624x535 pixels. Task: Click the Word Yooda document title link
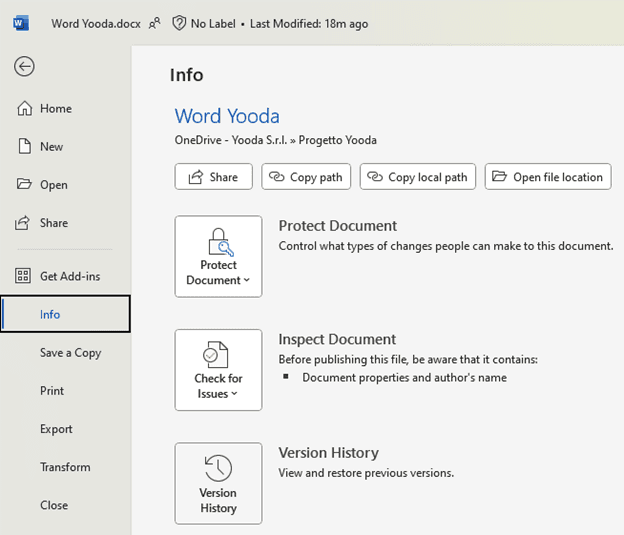(227, 116)
